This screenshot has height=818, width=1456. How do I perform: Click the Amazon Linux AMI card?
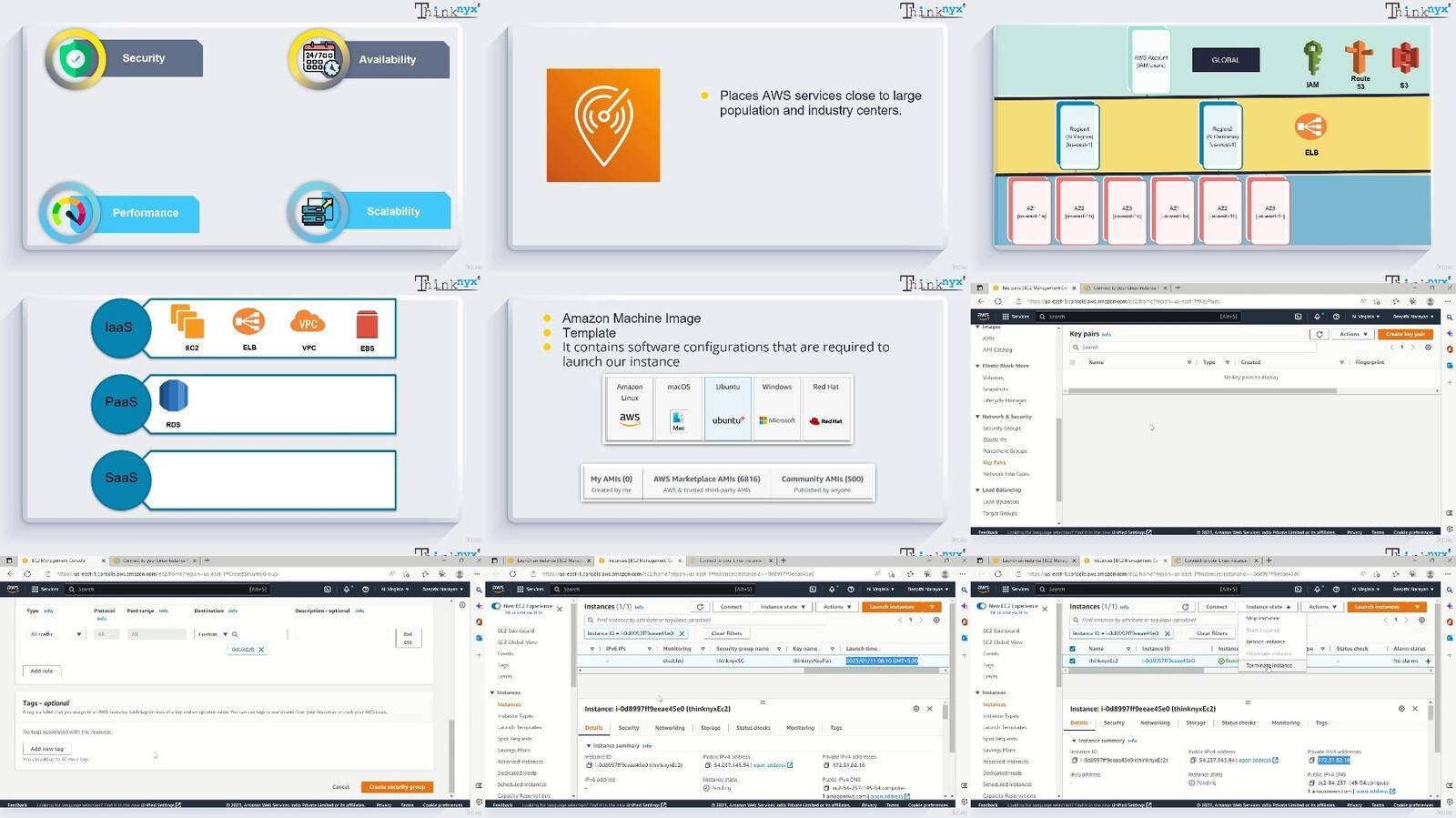[630, 409]
